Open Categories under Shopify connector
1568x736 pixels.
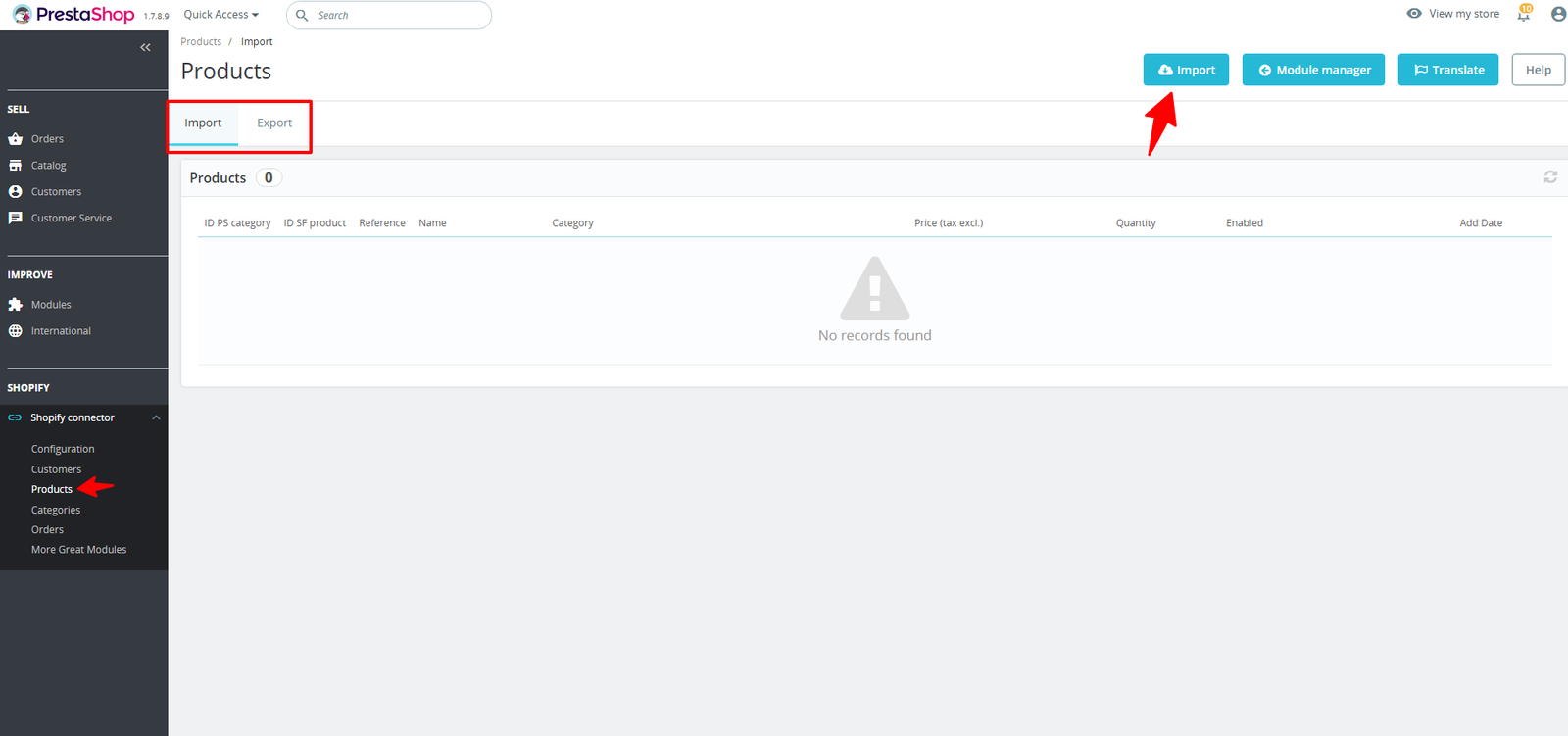(x=56, y=510)
